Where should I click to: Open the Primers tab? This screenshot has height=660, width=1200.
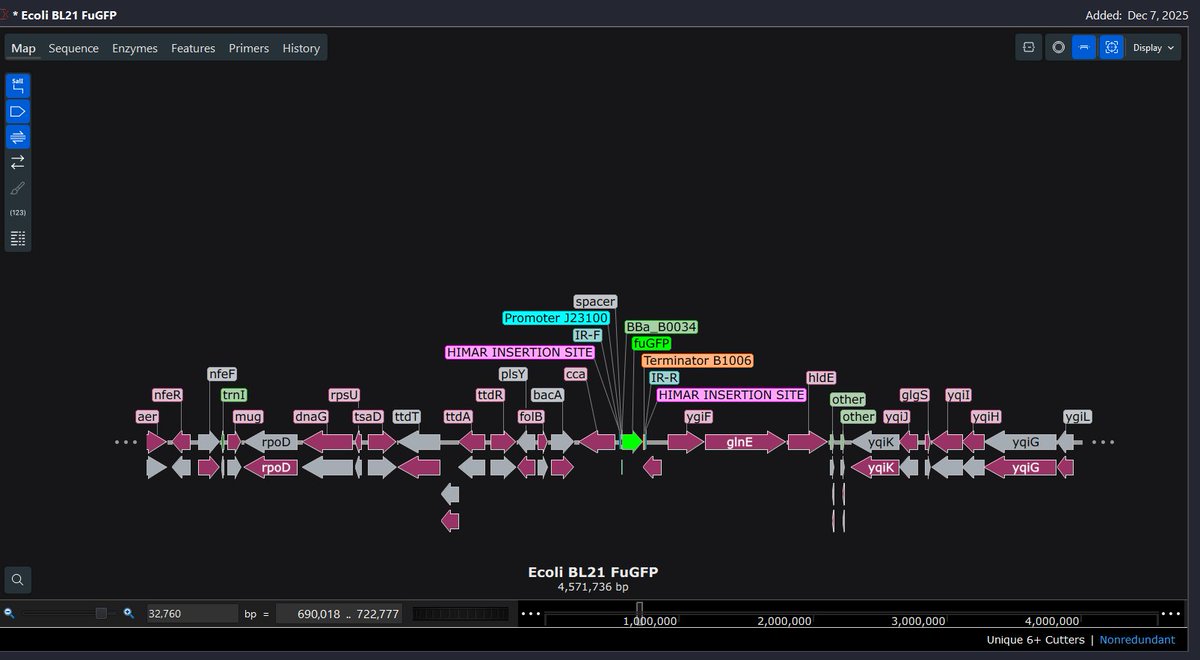pyautogui.click(x=249, y=48)
